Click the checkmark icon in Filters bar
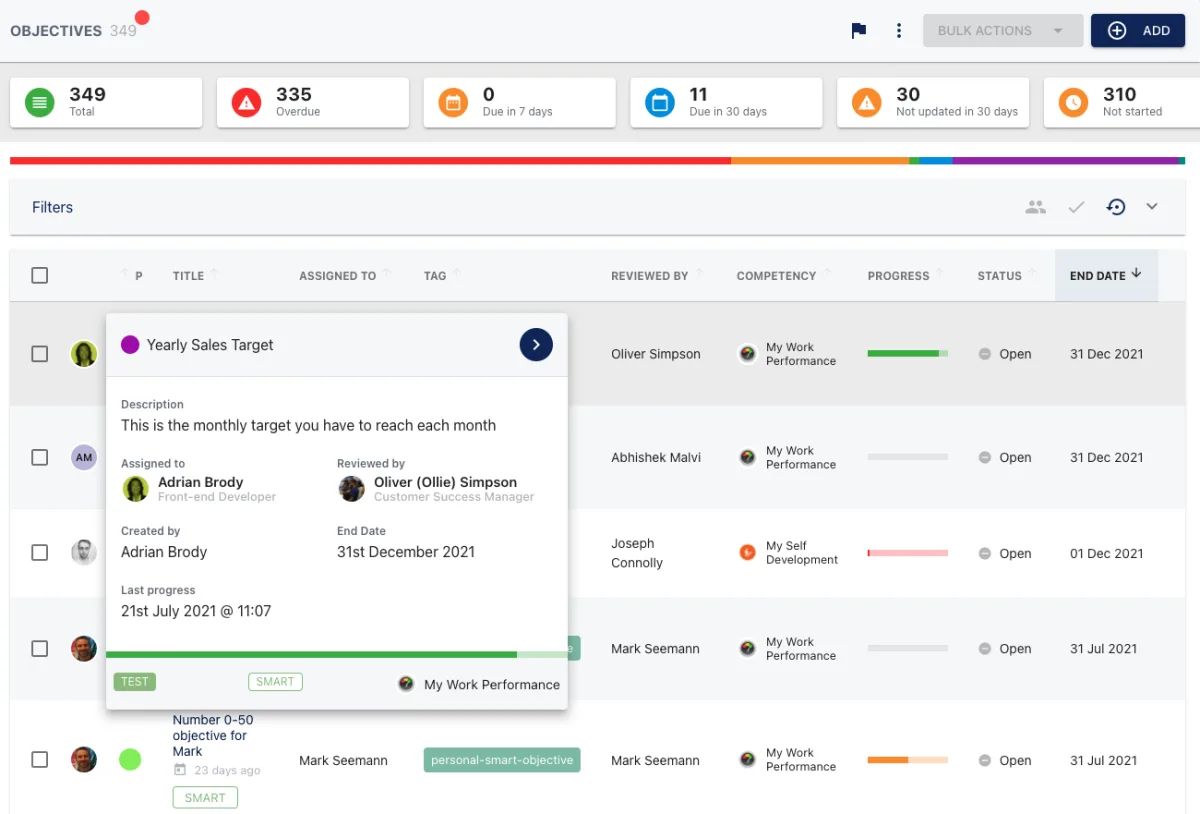The image size is (1200, 814). 1076,207
